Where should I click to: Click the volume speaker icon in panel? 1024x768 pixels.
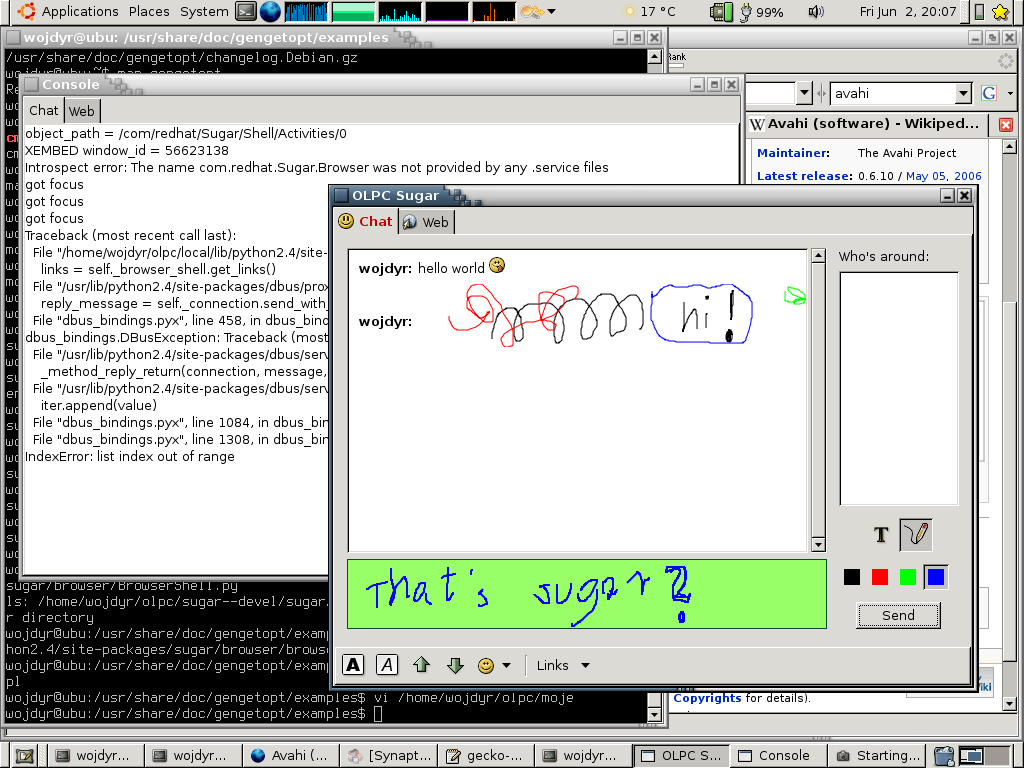[x=816, y=12]
